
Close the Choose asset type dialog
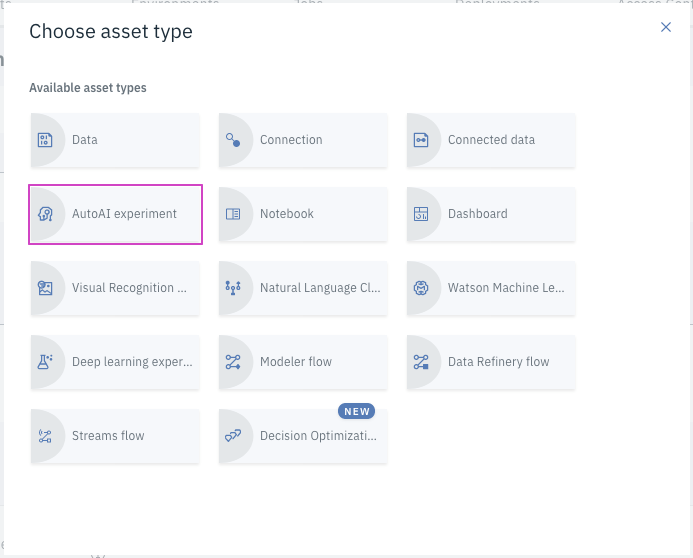coord(666,27)
